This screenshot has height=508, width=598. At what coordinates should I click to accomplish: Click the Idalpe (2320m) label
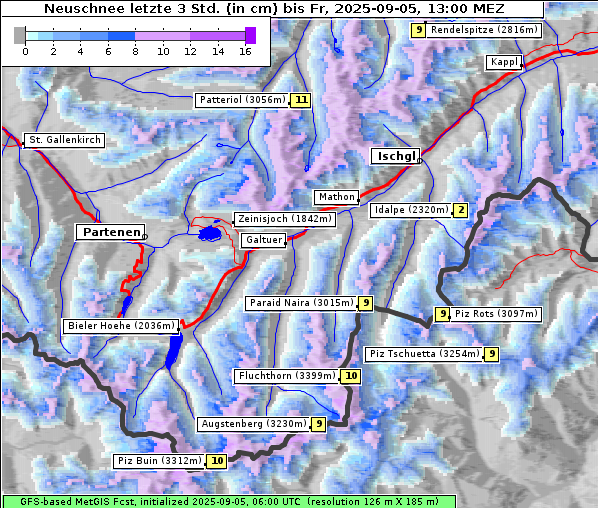click(x=411, y=210)
